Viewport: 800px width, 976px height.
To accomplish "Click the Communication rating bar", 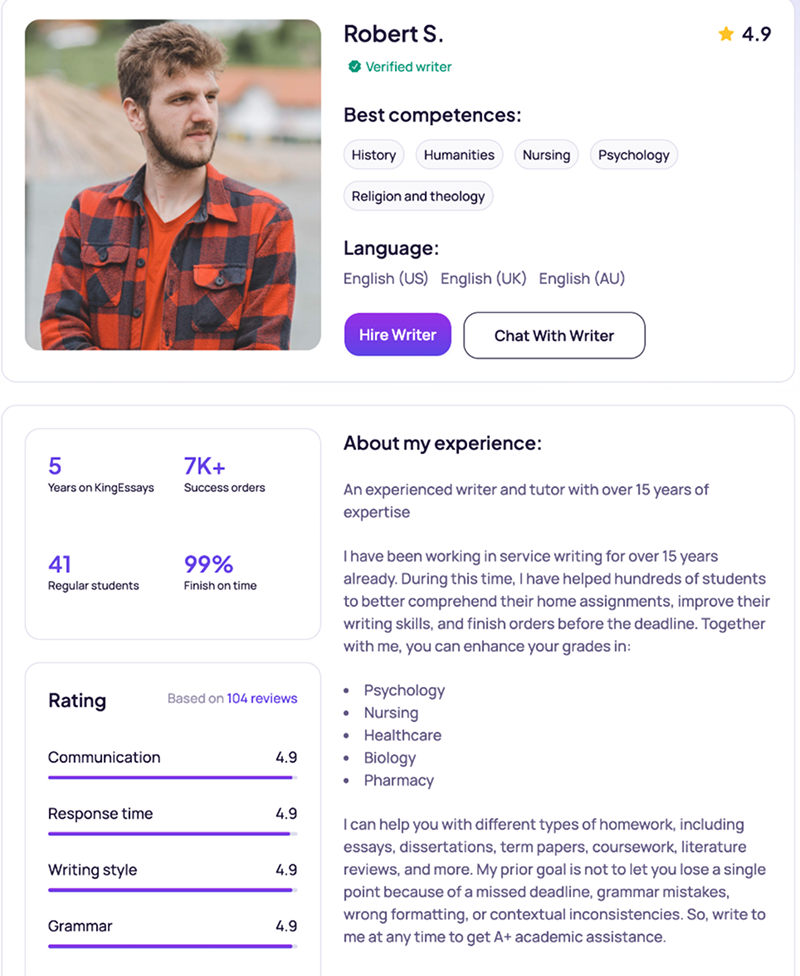I will 172,777.
